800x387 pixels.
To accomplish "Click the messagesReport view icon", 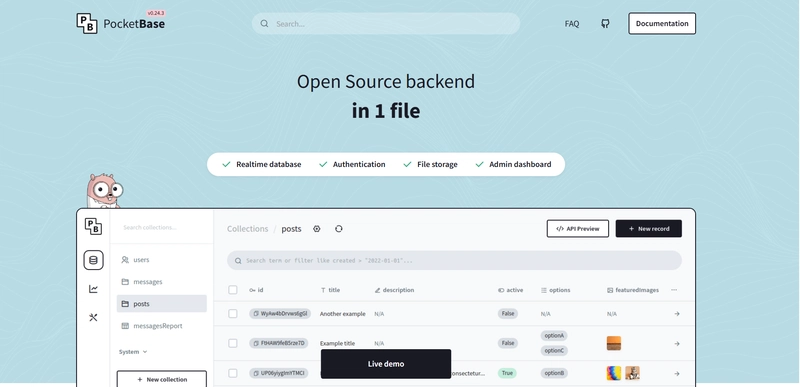I will click(125, 326).
